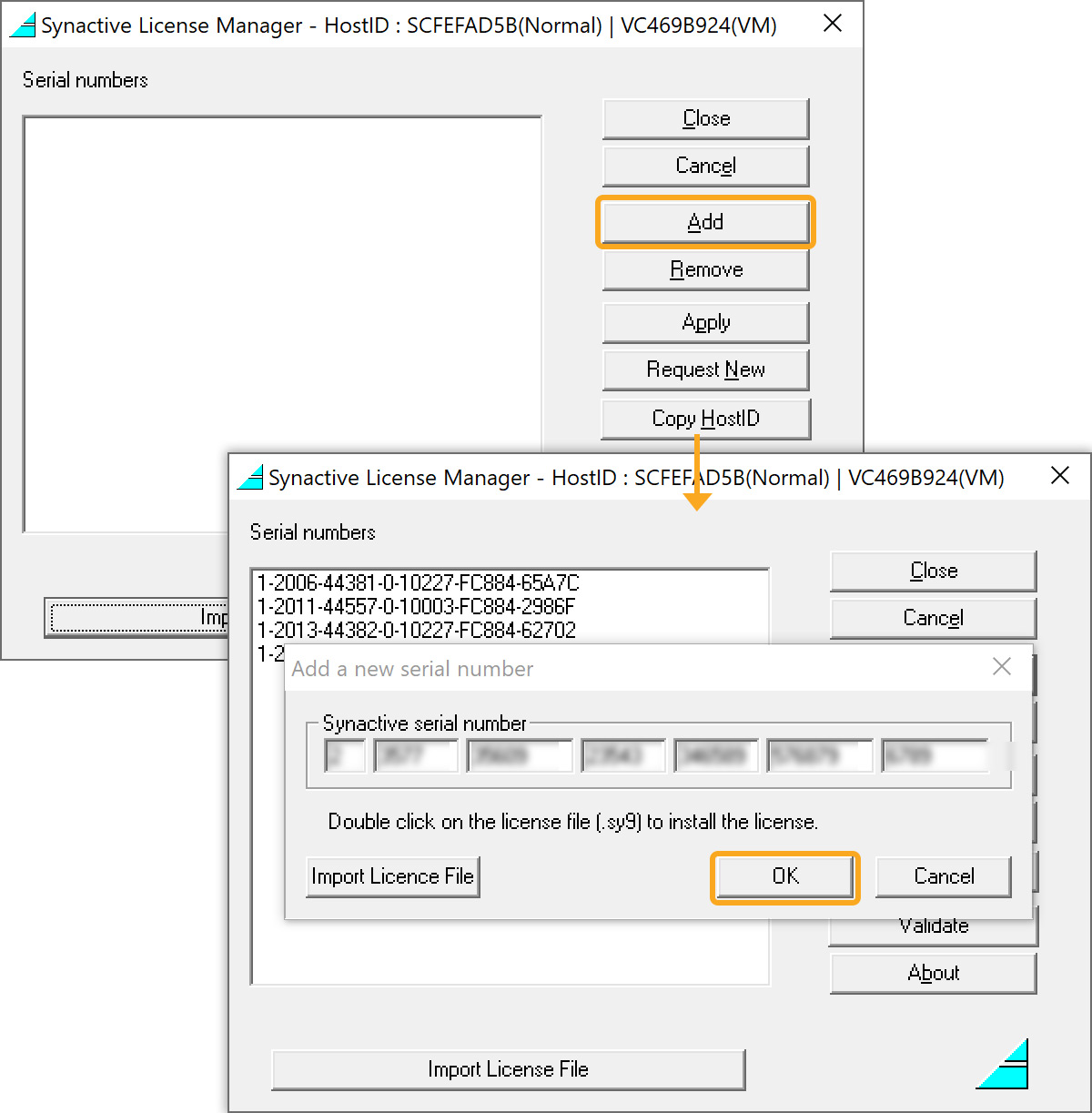Close background License Manager window via title-bar X

[x=832, y=24]
